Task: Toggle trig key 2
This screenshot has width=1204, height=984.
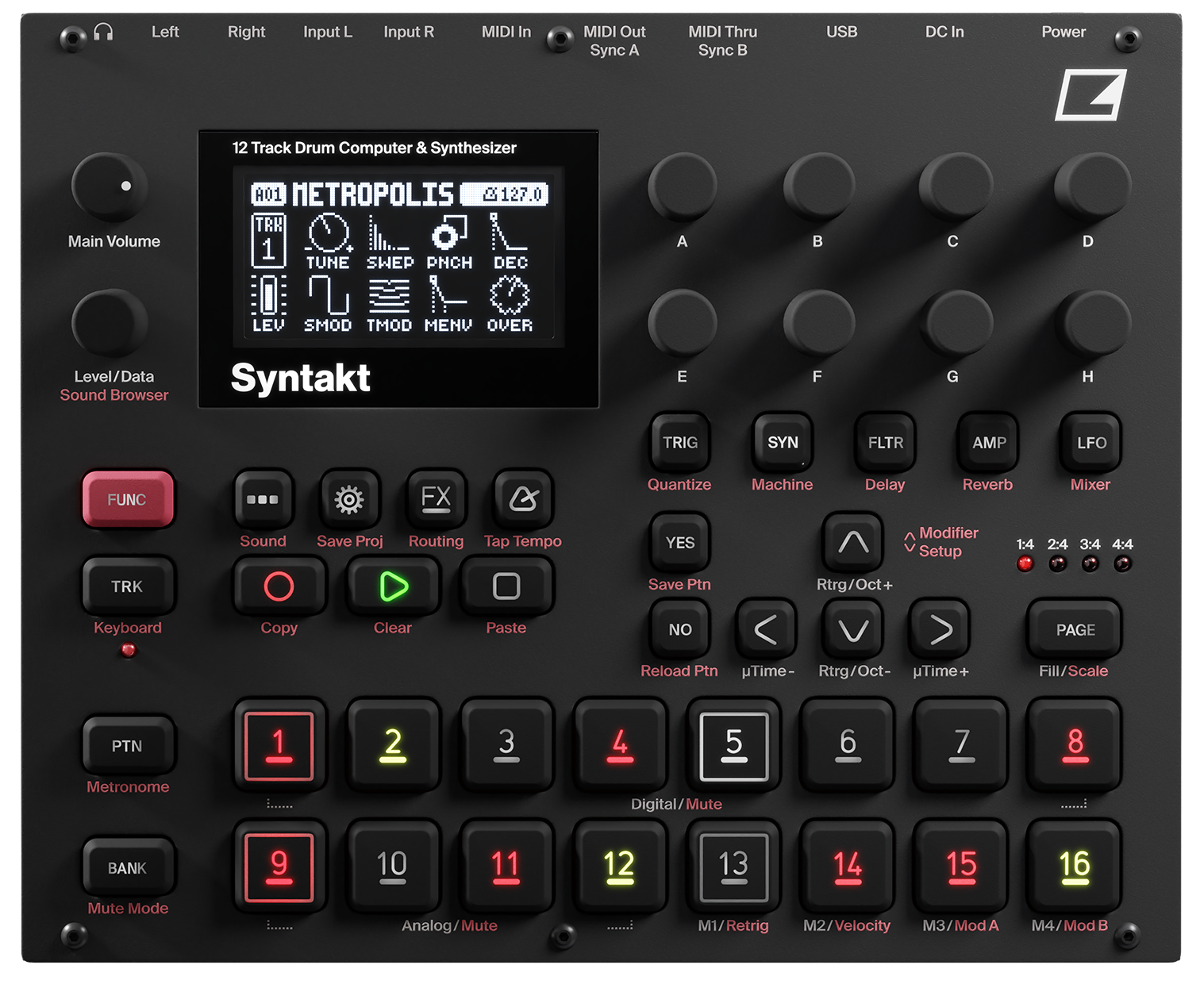Action: (393, 746)
